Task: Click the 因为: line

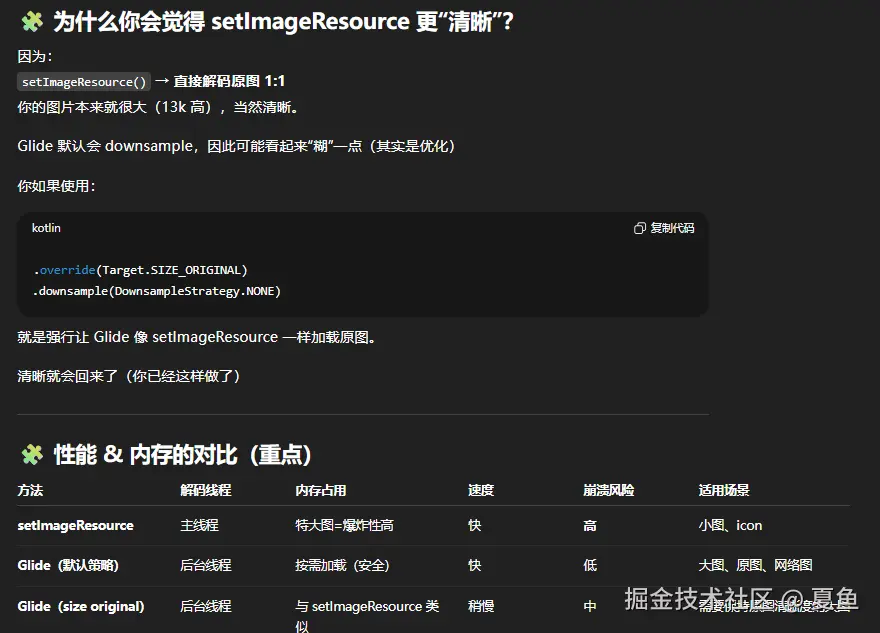Action: click(35, 56)
